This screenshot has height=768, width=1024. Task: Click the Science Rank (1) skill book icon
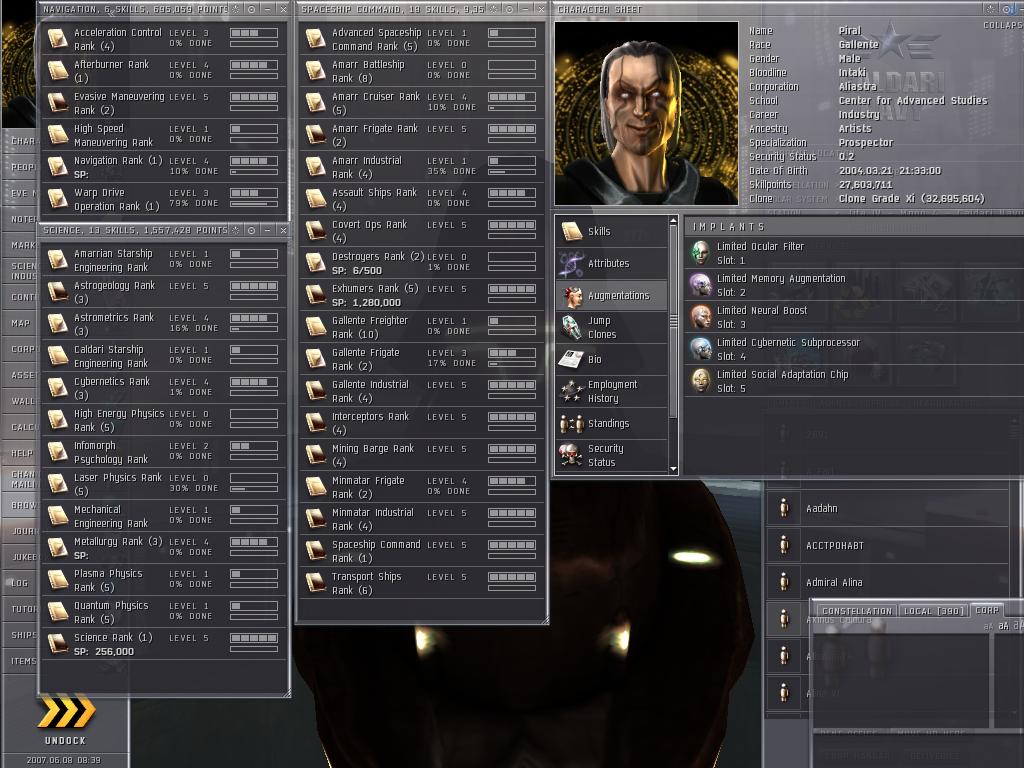[58, 644]
